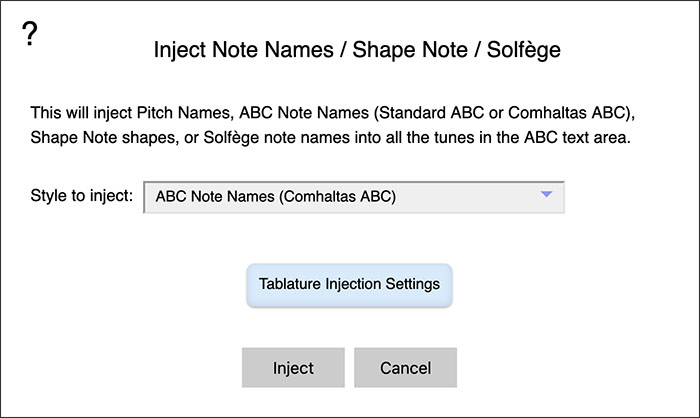This screenshot has width=700, height=418.
Task: Cancel the note name injection dialog
Action: (x=405, y=368)
